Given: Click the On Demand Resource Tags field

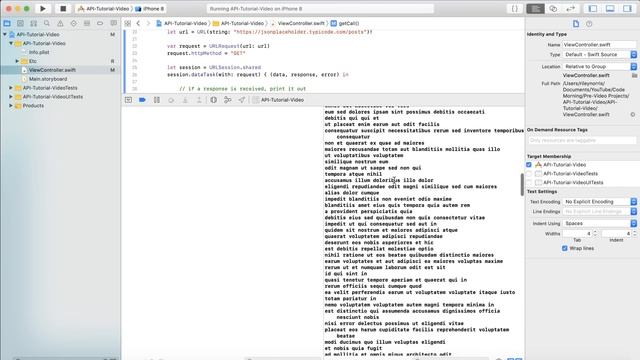Looking at the screenshot, I should [582, 140].
